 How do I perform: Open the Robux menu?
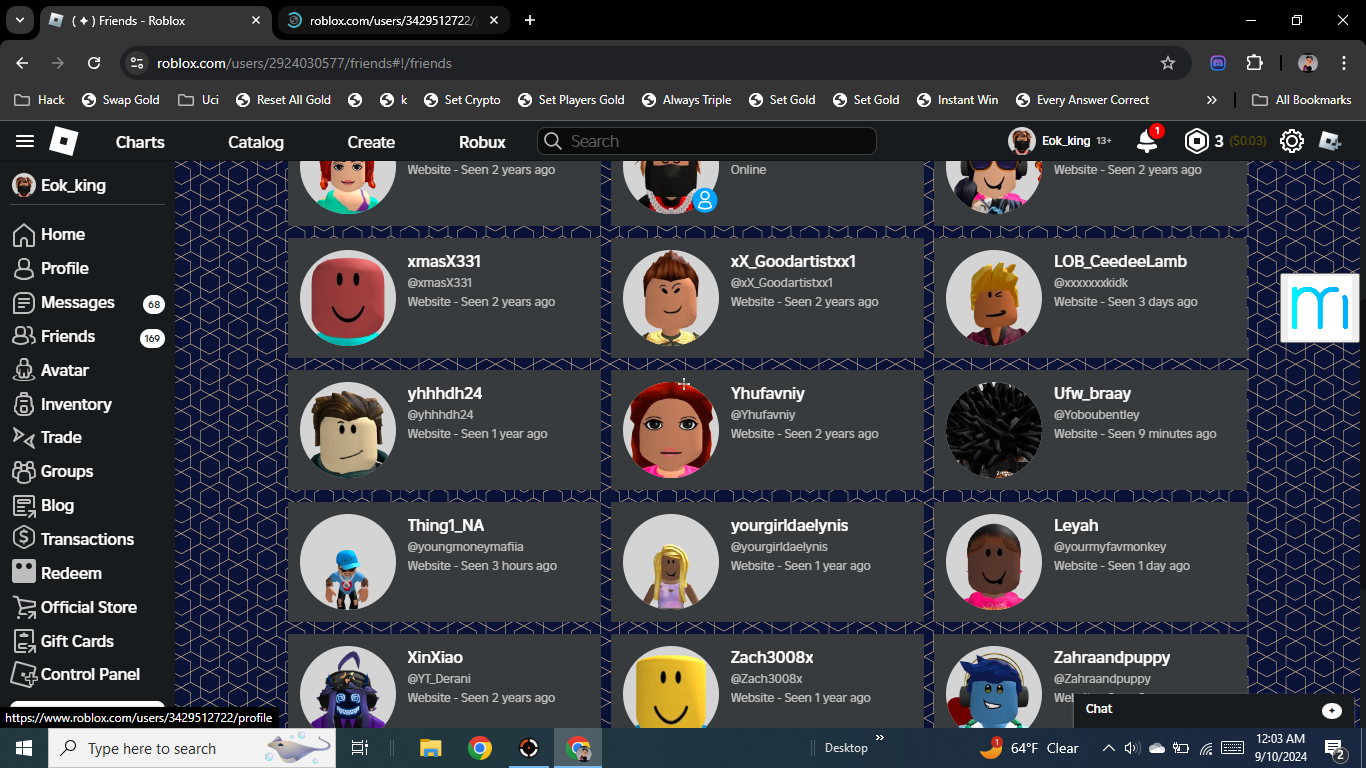tap(482, 142)
